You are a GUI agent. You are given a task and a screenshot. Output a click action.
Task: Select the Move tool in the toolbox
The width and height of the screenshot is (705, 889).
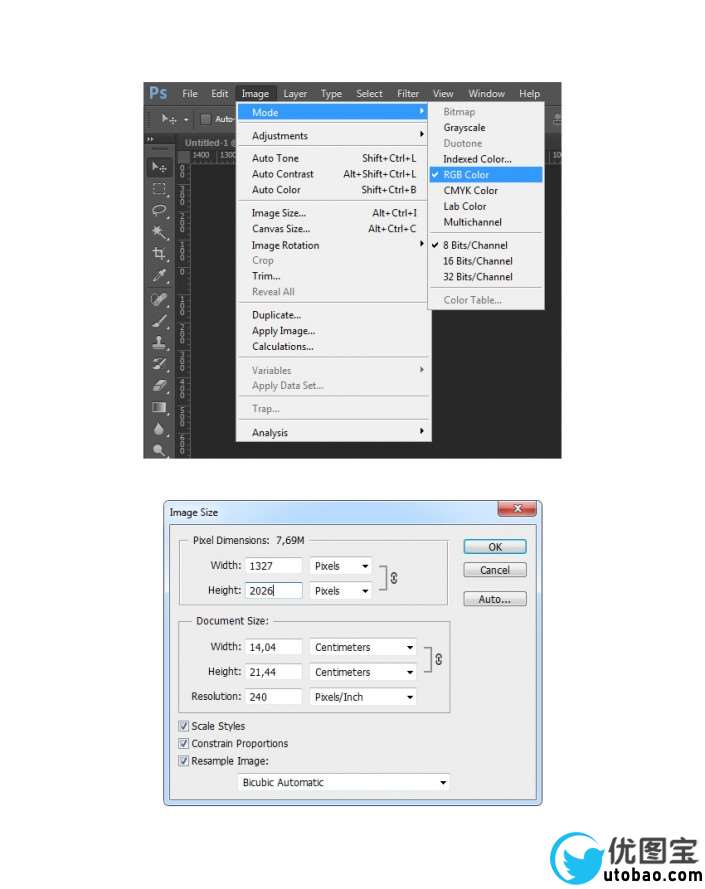(x=159, y=167)
